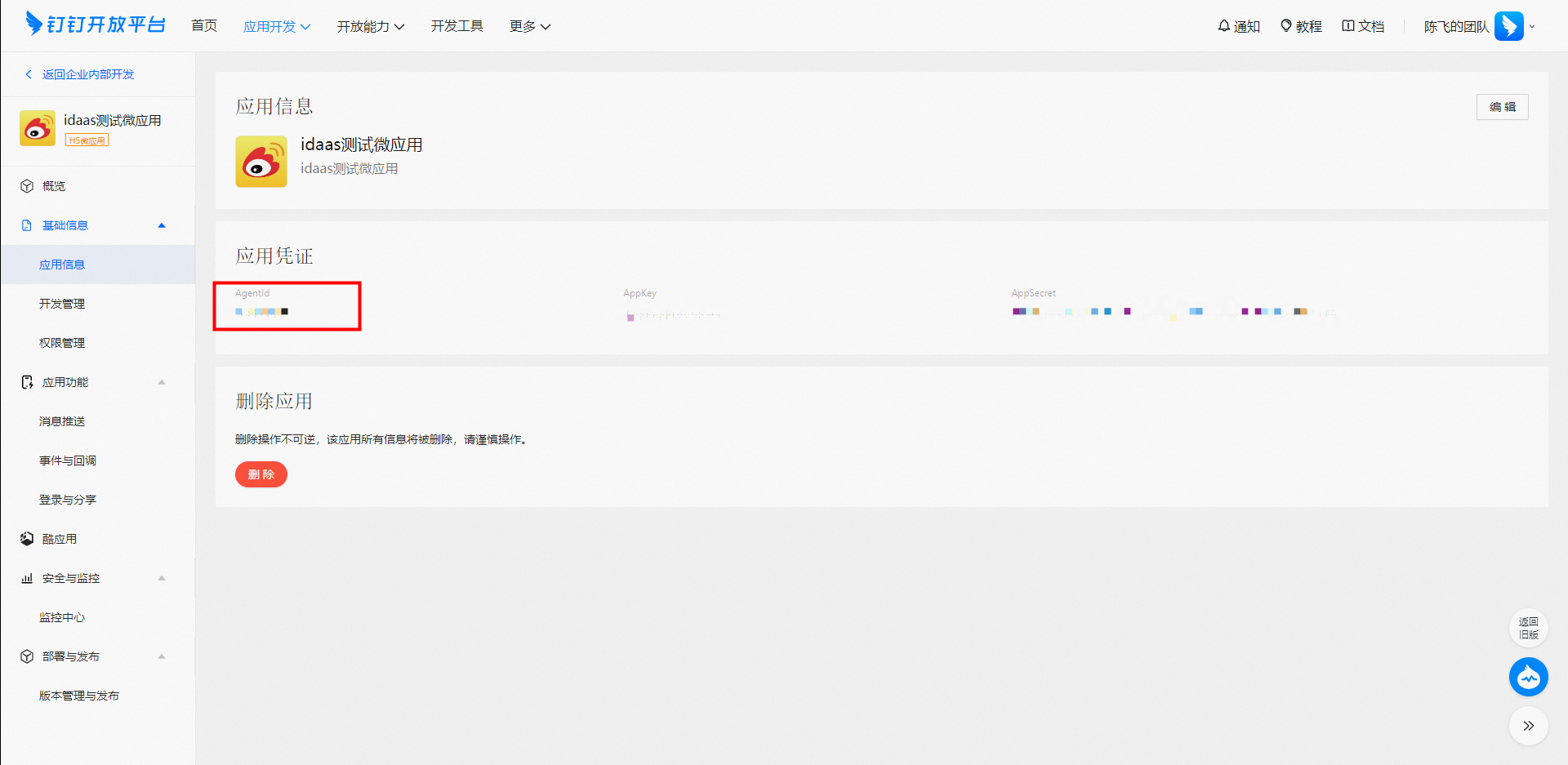Screen dimensions: 1568x765
Task: Click the double-chevron expand button at bottom right
Action: (x=1528, y=726)
